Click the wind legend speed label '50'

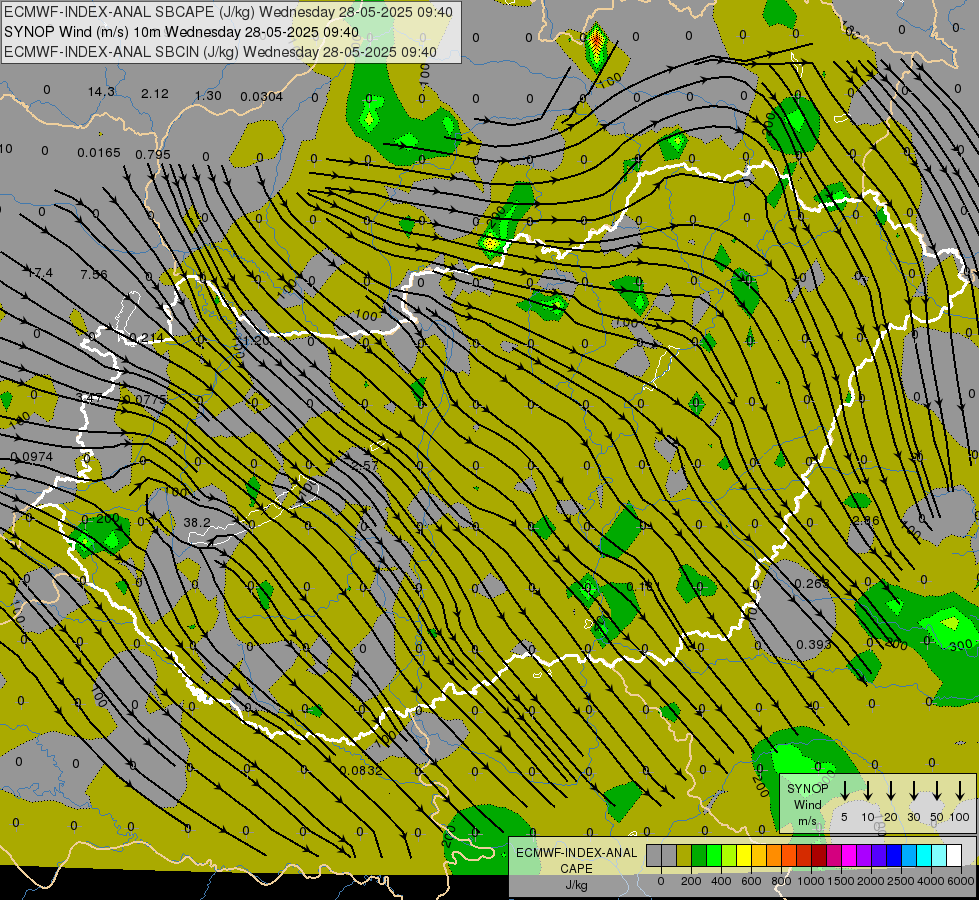[x=937, y=817]
